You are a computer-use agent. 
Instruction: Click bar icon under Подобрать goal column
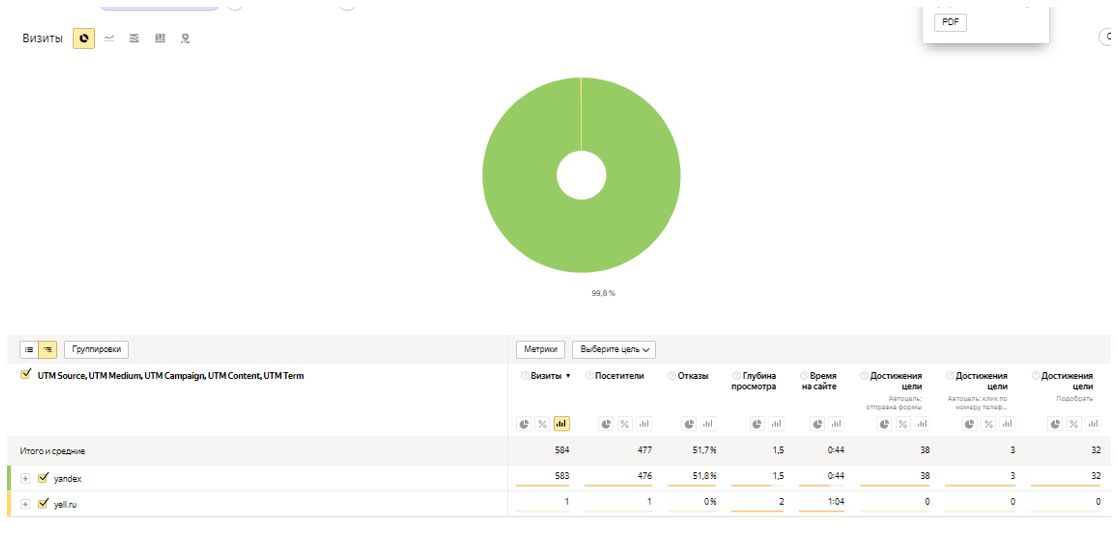tap(1093, 424)
